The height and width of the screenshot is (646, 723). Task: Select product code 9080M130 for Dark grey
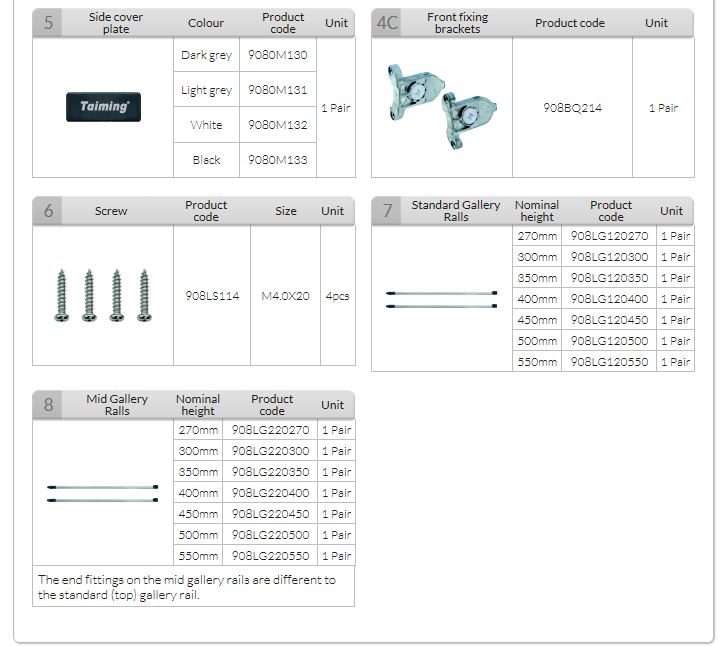pos(278,55)
